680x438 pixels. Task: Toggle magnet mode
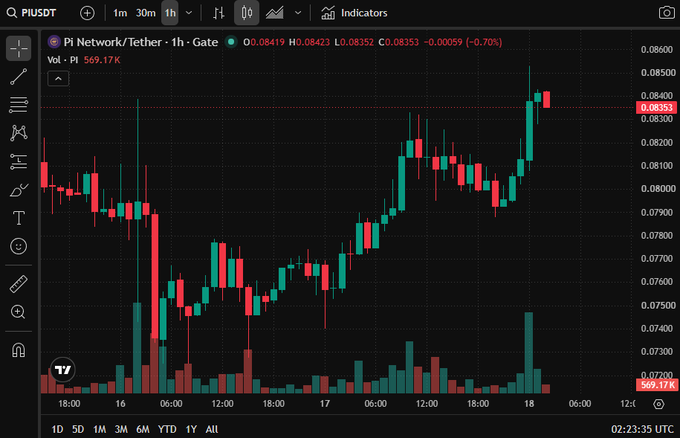(x=19, y=350)
